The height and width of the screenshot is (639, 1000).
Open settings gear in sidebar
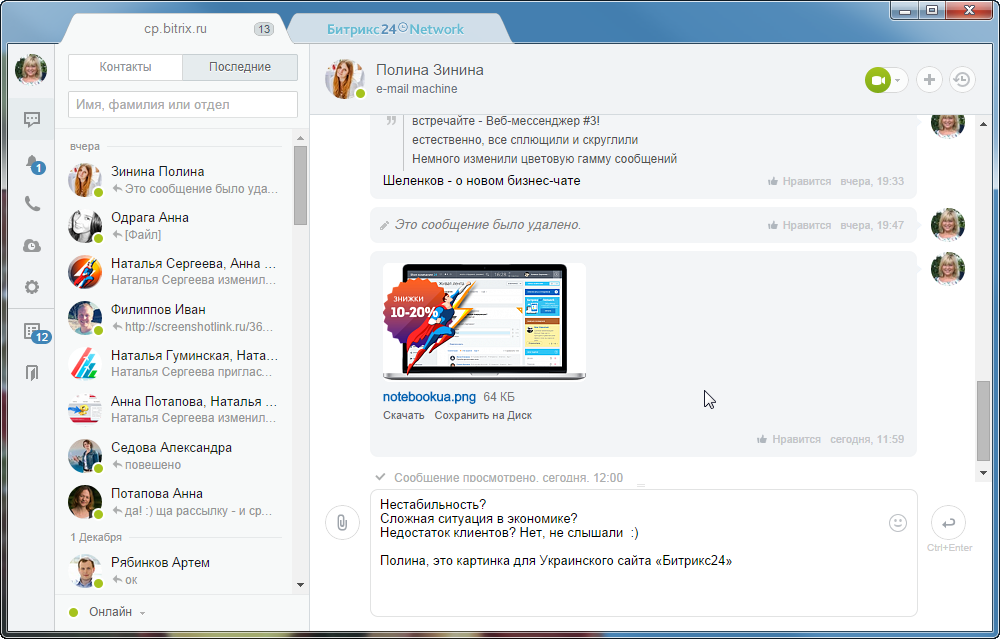(x=32, y=287)
